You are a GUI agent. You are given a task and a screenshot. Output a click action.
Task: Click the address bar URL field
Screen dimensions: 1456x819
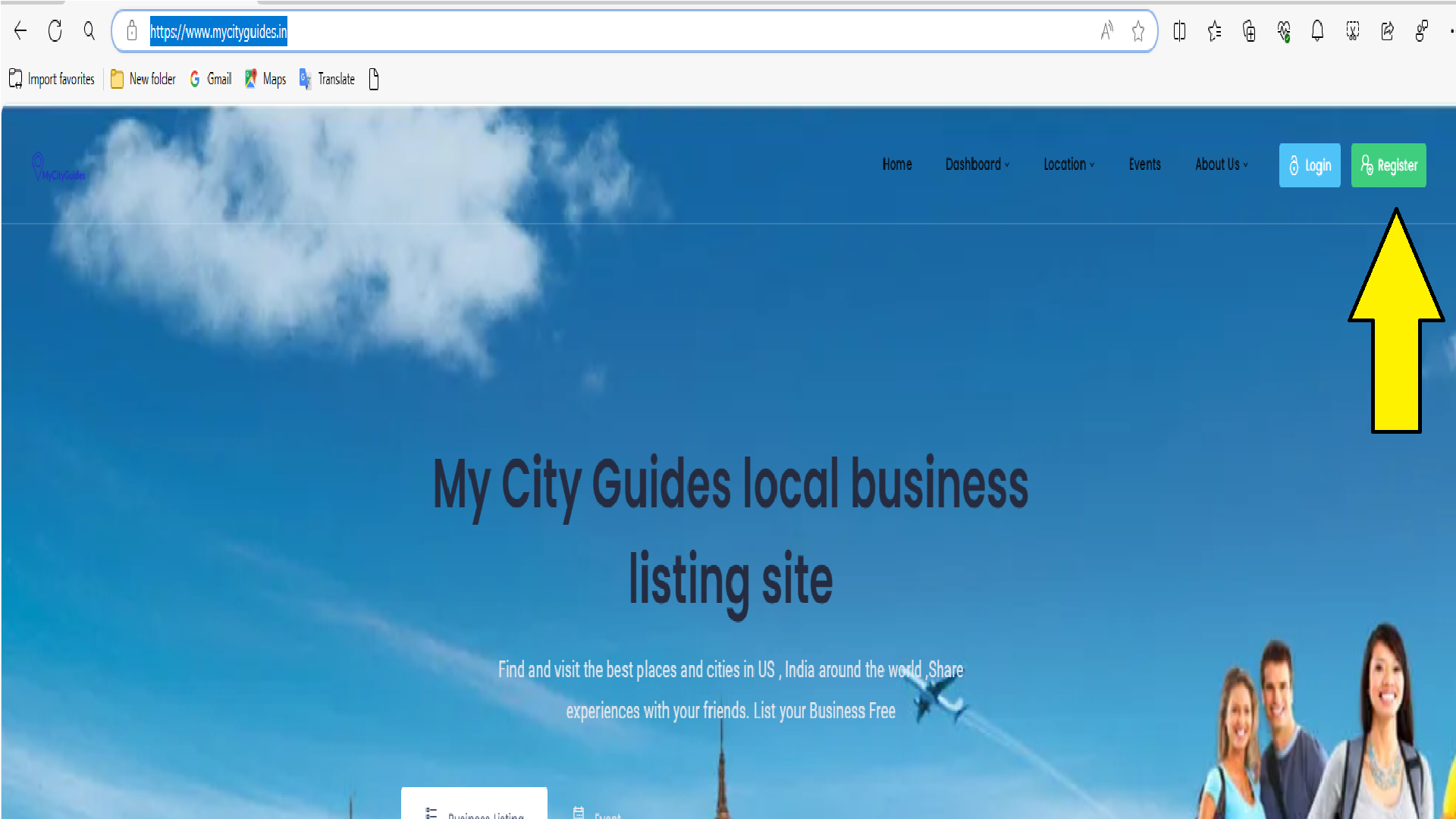click(607, 31)
